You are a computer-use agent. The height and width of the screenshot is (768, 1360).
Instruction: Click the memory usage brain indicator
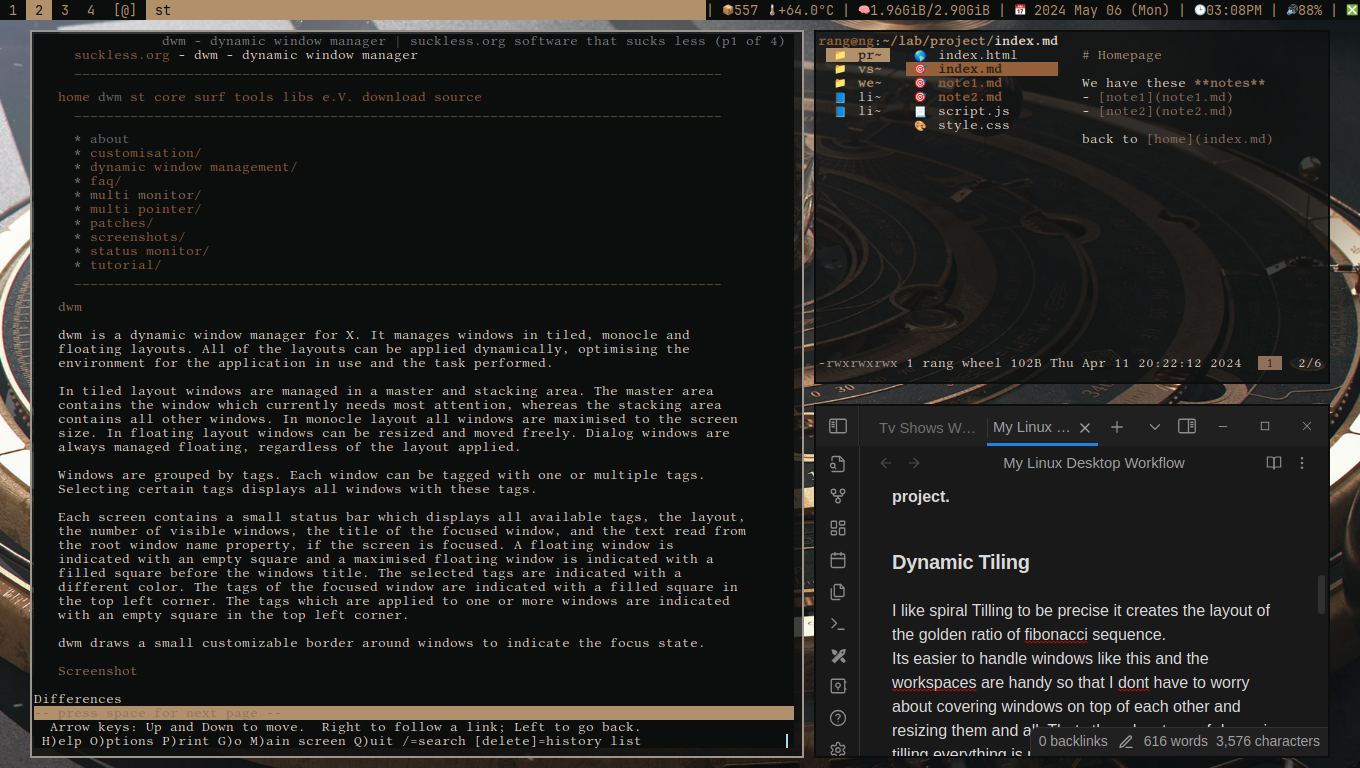click(x=923, y=10)
